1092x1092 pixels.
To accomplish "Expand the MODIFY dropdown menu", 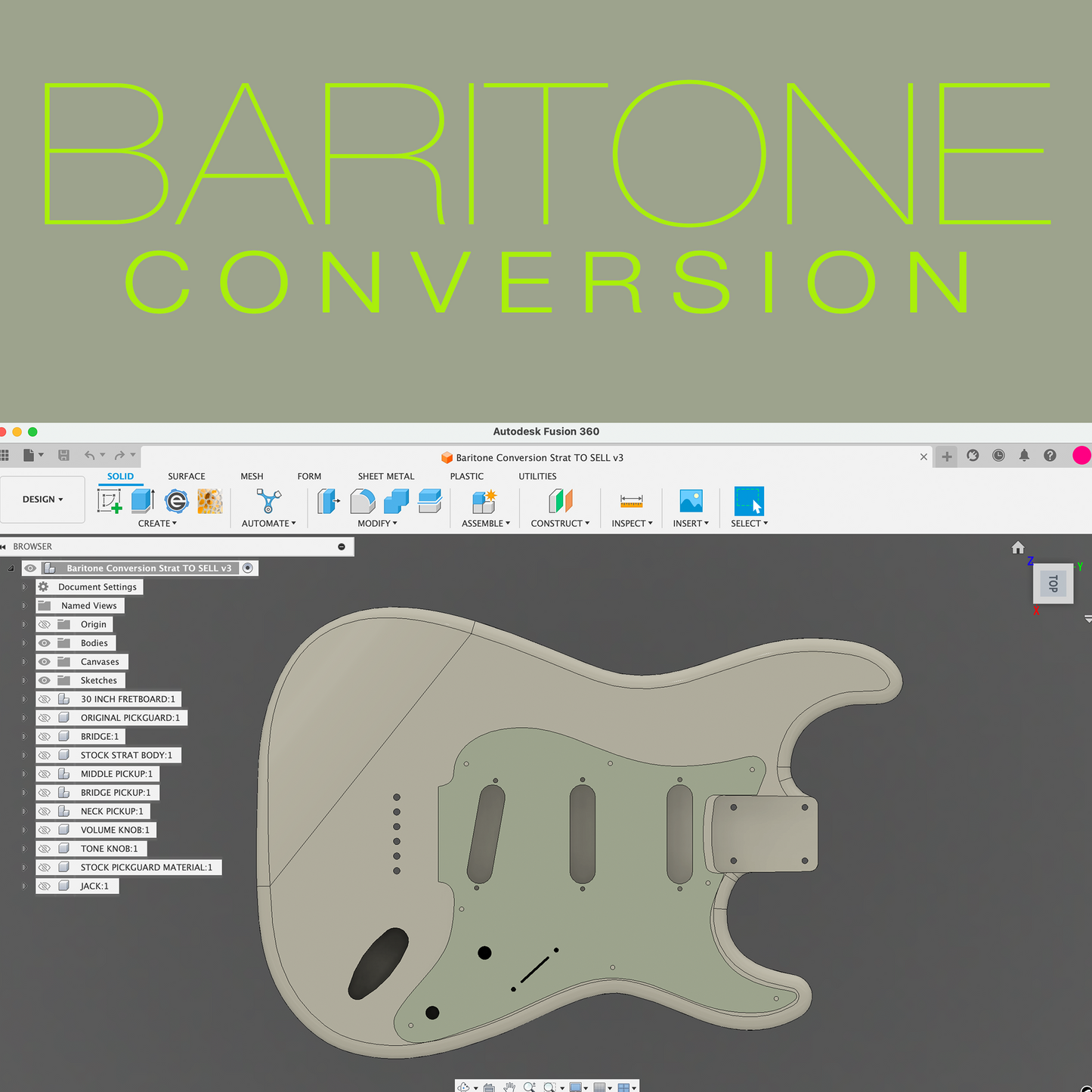I will 377,523.
